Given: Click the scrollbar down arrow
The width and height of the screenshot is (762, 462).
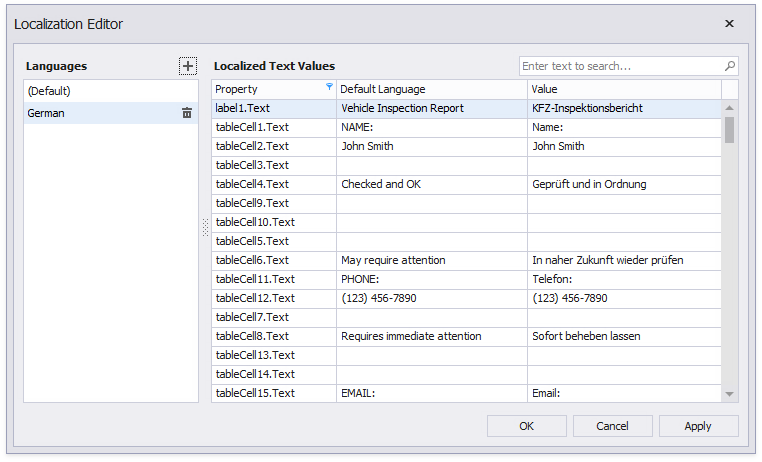Looking at the screenshot, I should [729, 394].
